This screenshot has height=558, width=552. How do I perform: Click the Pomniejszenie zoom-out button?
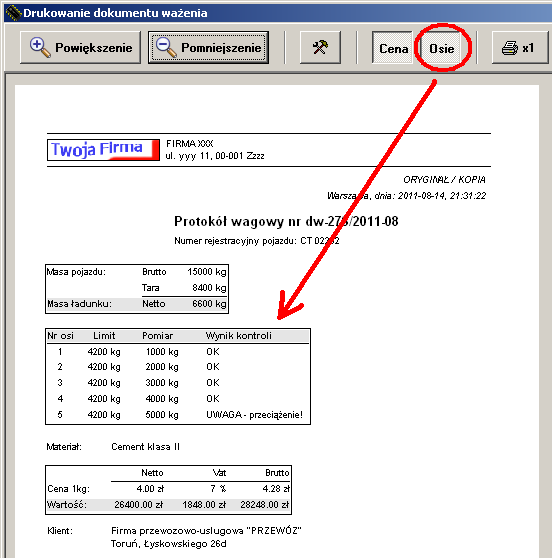208,47
